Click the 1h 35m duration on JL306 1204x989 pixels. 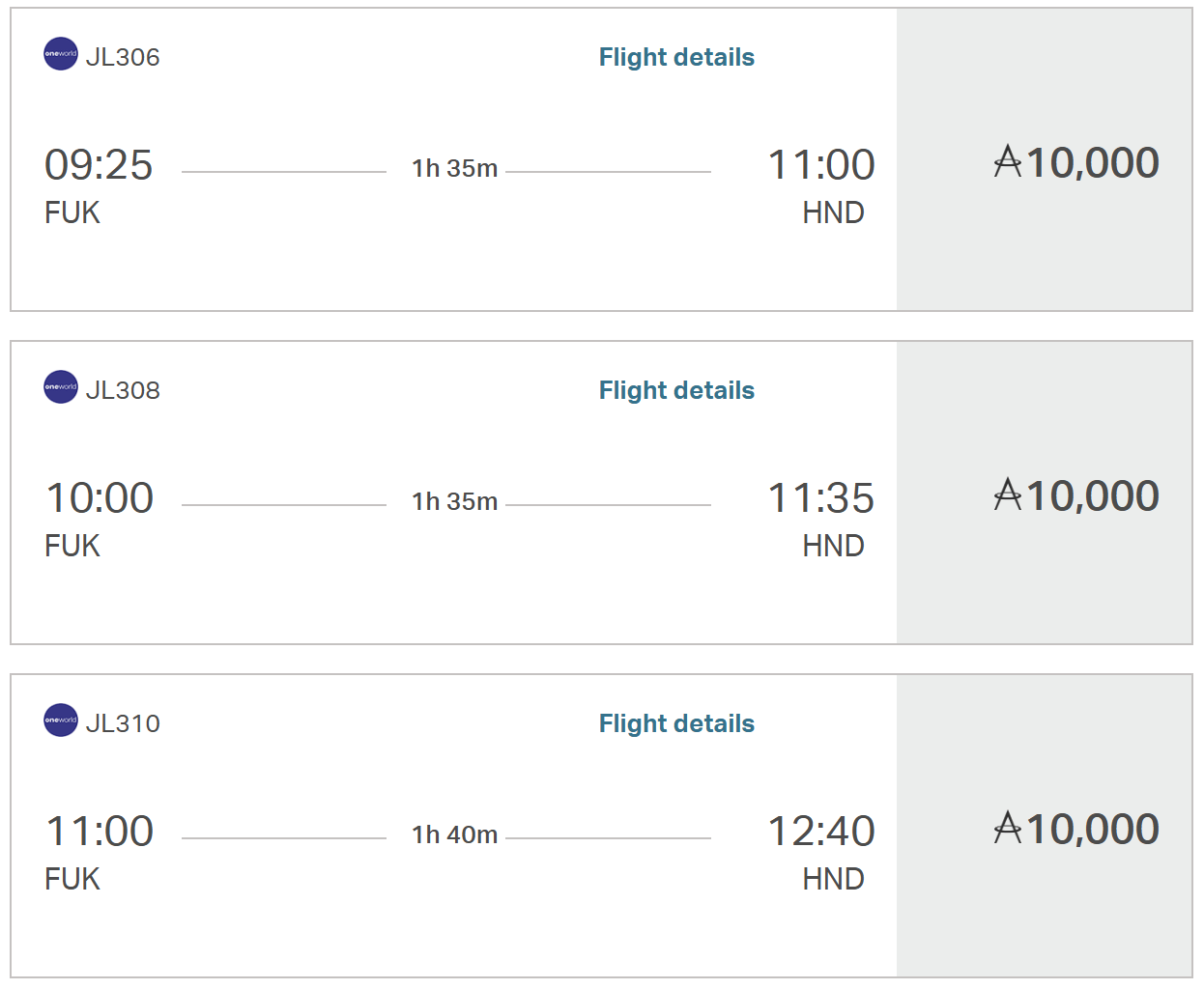pyautogui.click(x=455, y=168)
